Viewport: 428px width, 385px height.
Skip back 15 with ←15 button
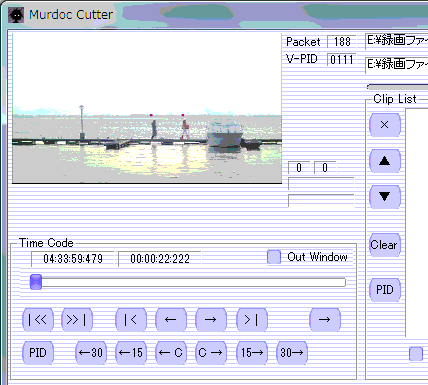pyautogui.click(x=131, y=353)
